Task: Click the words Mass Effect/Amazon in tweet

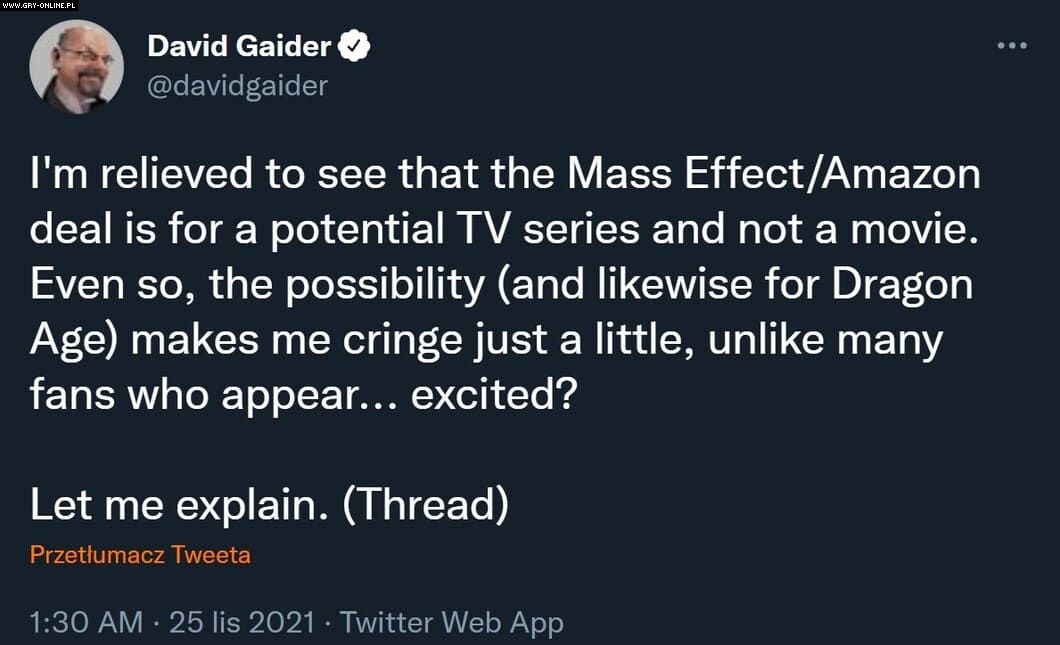Action: [x=775, y=176]
